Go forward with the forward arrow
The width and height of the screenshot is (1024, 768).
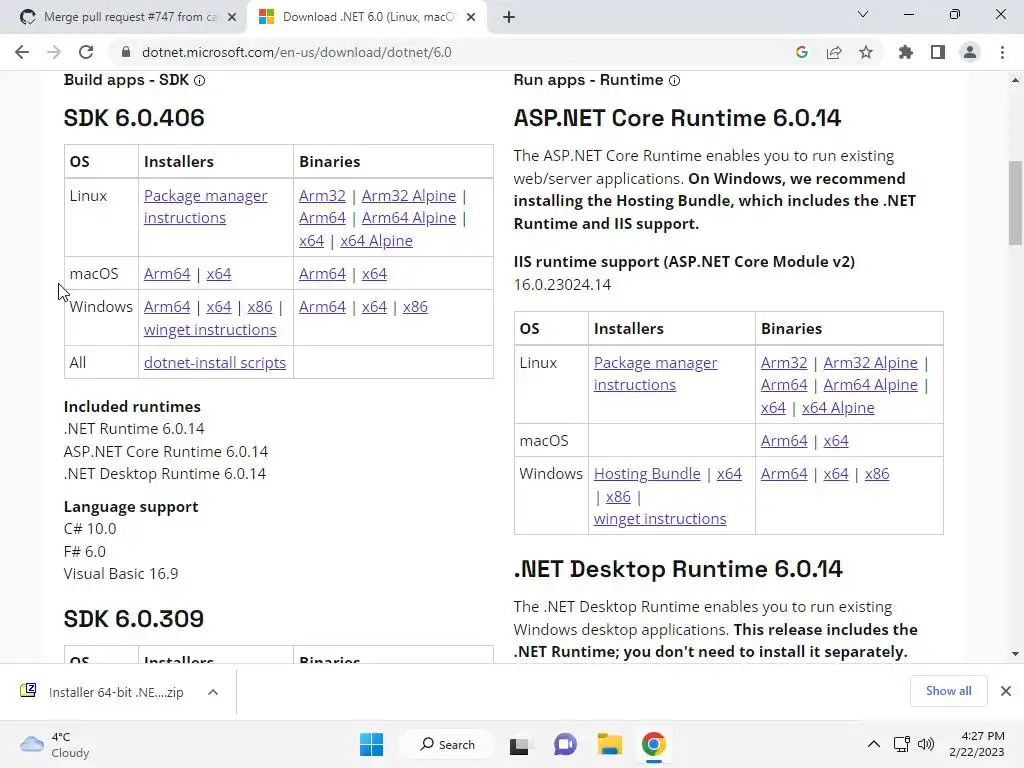[54, 52]
